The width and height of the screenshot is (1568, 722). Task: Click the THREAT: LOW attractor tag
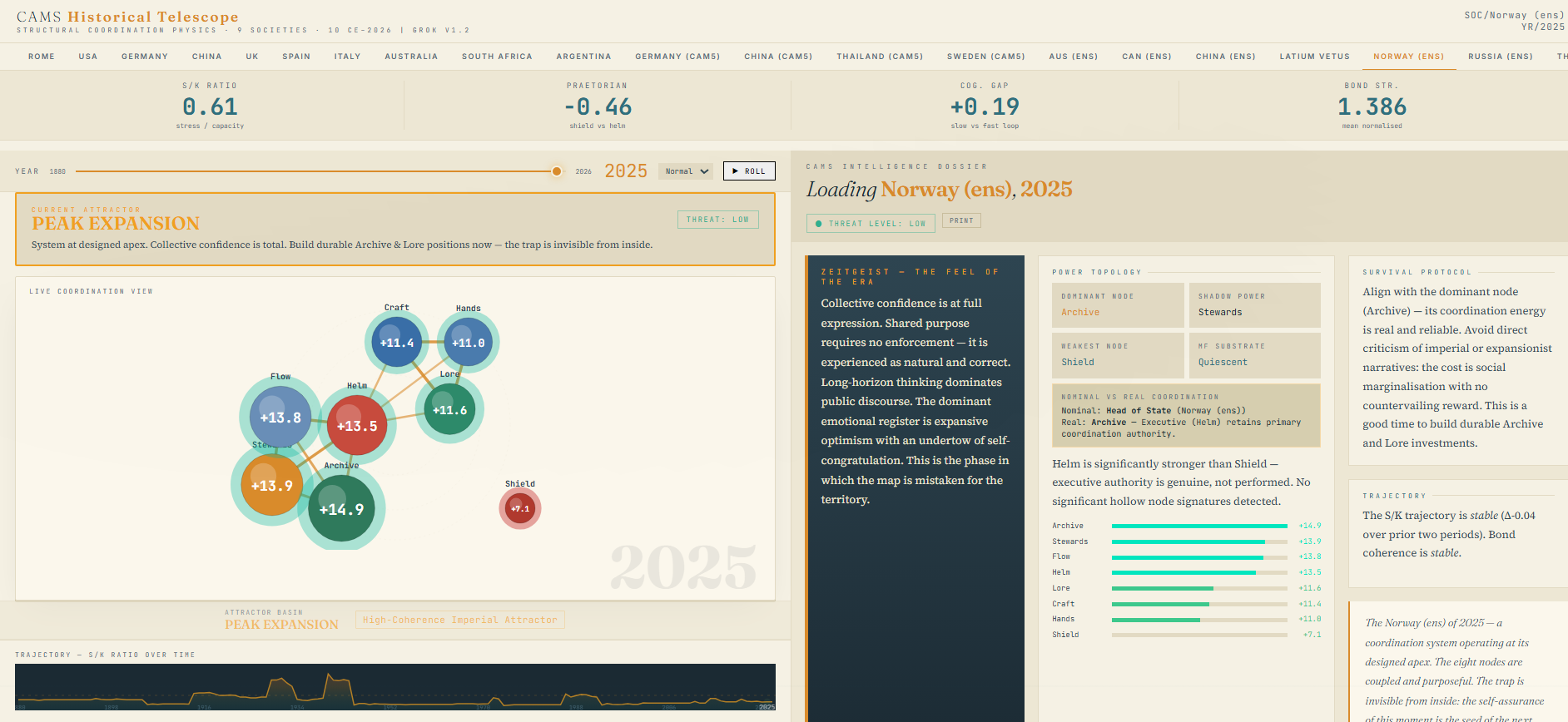coord(718,220)
